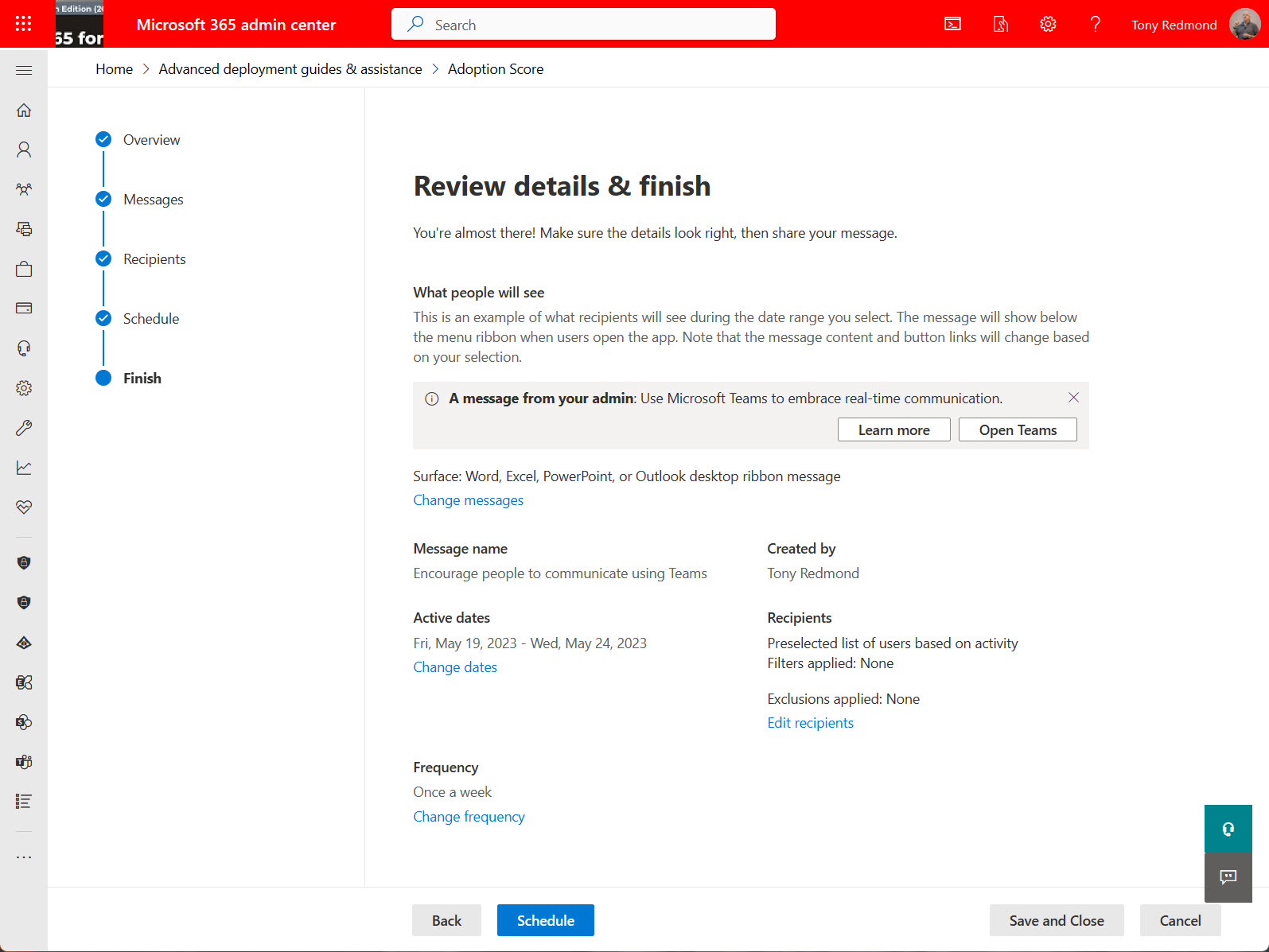Click 'Fri, May 19, 2023 - Wed, May 24, 2023' text
Image resolution: width=1269 pixels, height=952 pixels.
(530, 643)
